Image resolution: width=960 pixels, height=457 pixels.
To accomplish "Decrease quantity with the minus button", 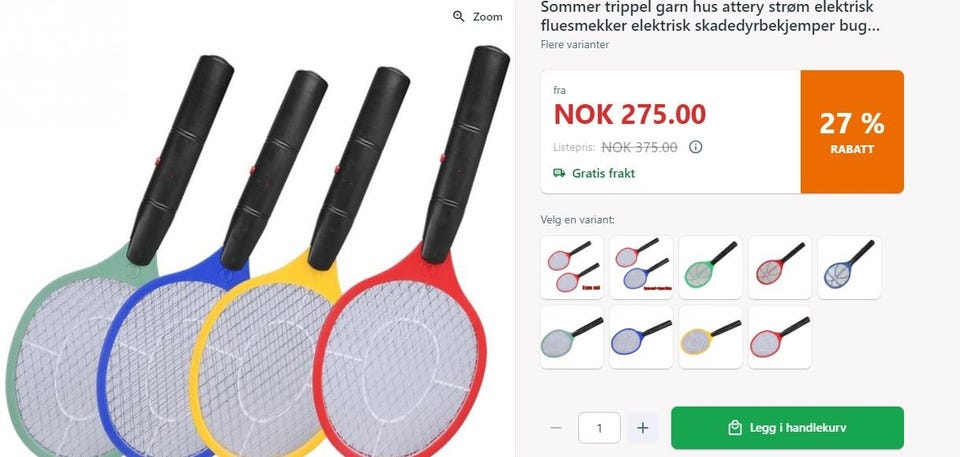I will [556, 428].
